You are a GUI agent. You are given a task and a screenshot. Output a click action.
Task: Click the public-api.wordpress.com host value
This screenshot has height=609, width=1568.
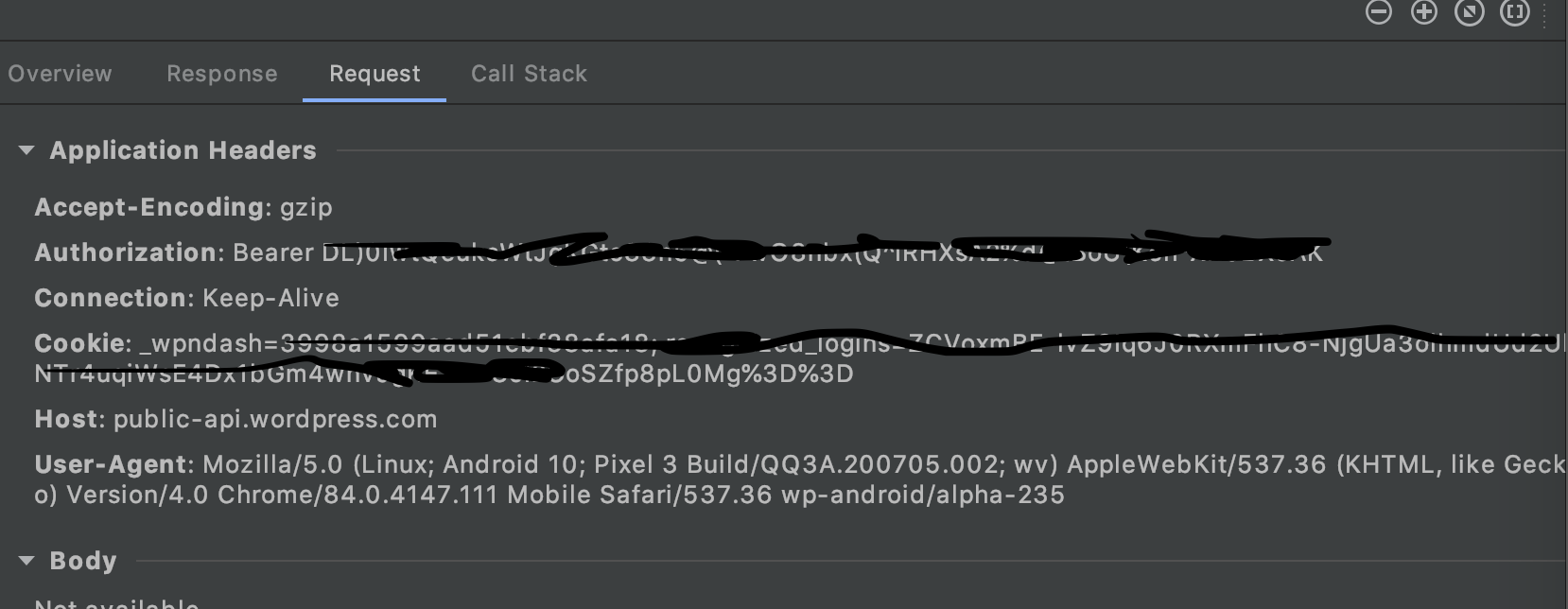273,419
